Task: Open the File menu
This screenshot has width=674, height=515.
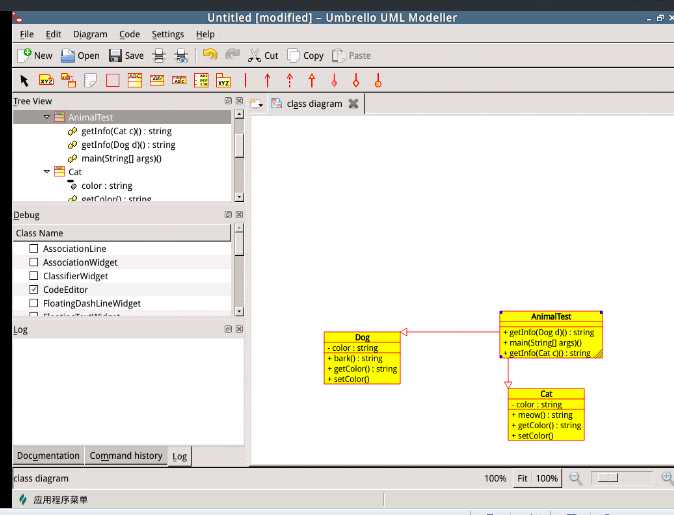Action: 27,34
